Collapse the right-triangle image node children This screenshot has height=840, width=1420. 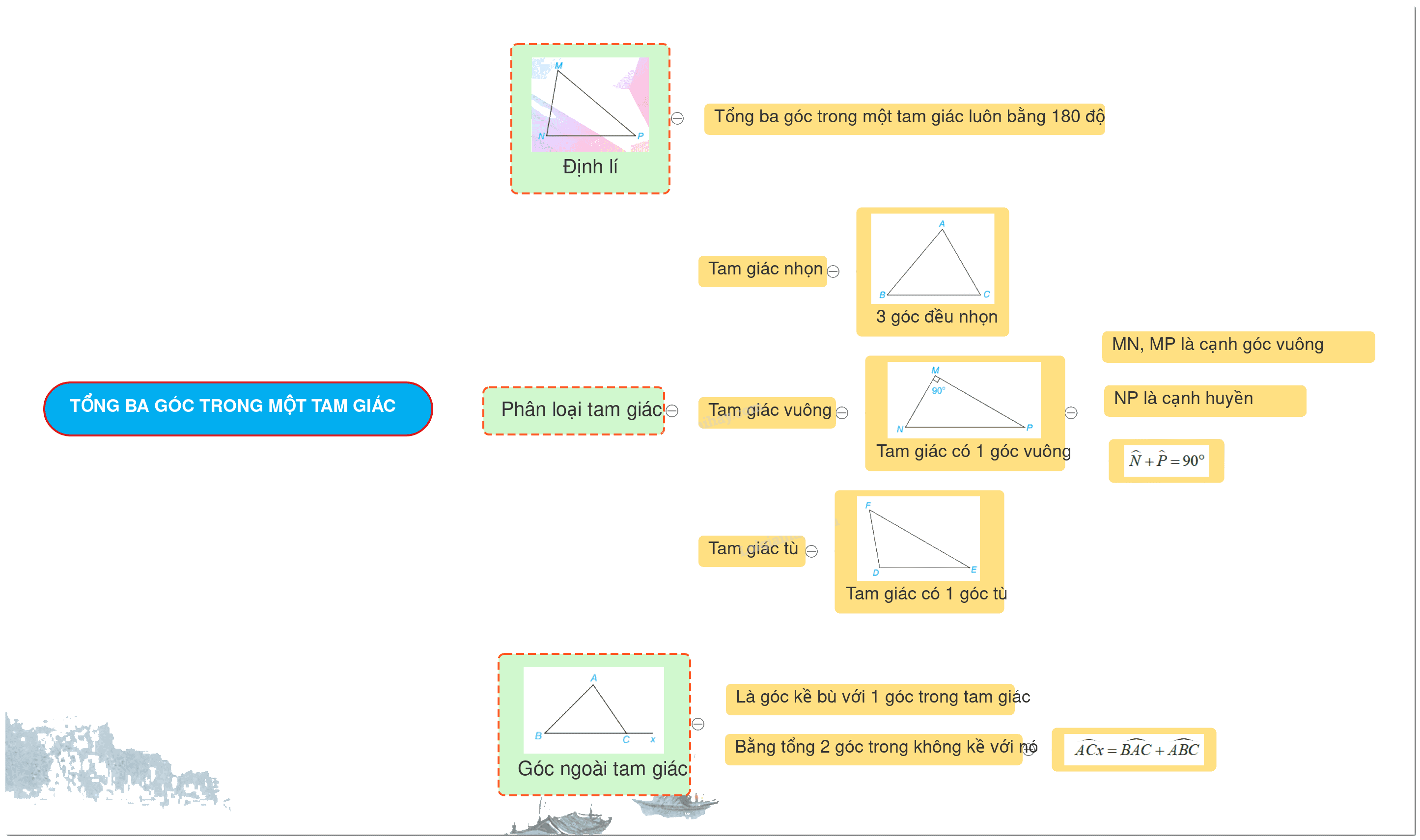click(1071, 413)
